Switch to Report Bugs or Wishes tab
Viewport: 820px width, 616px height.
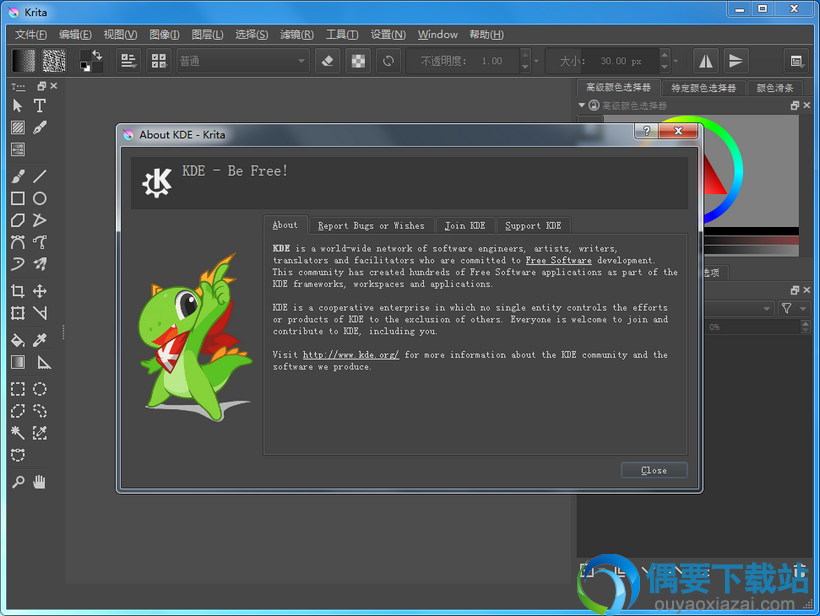(x=371, y=225)
